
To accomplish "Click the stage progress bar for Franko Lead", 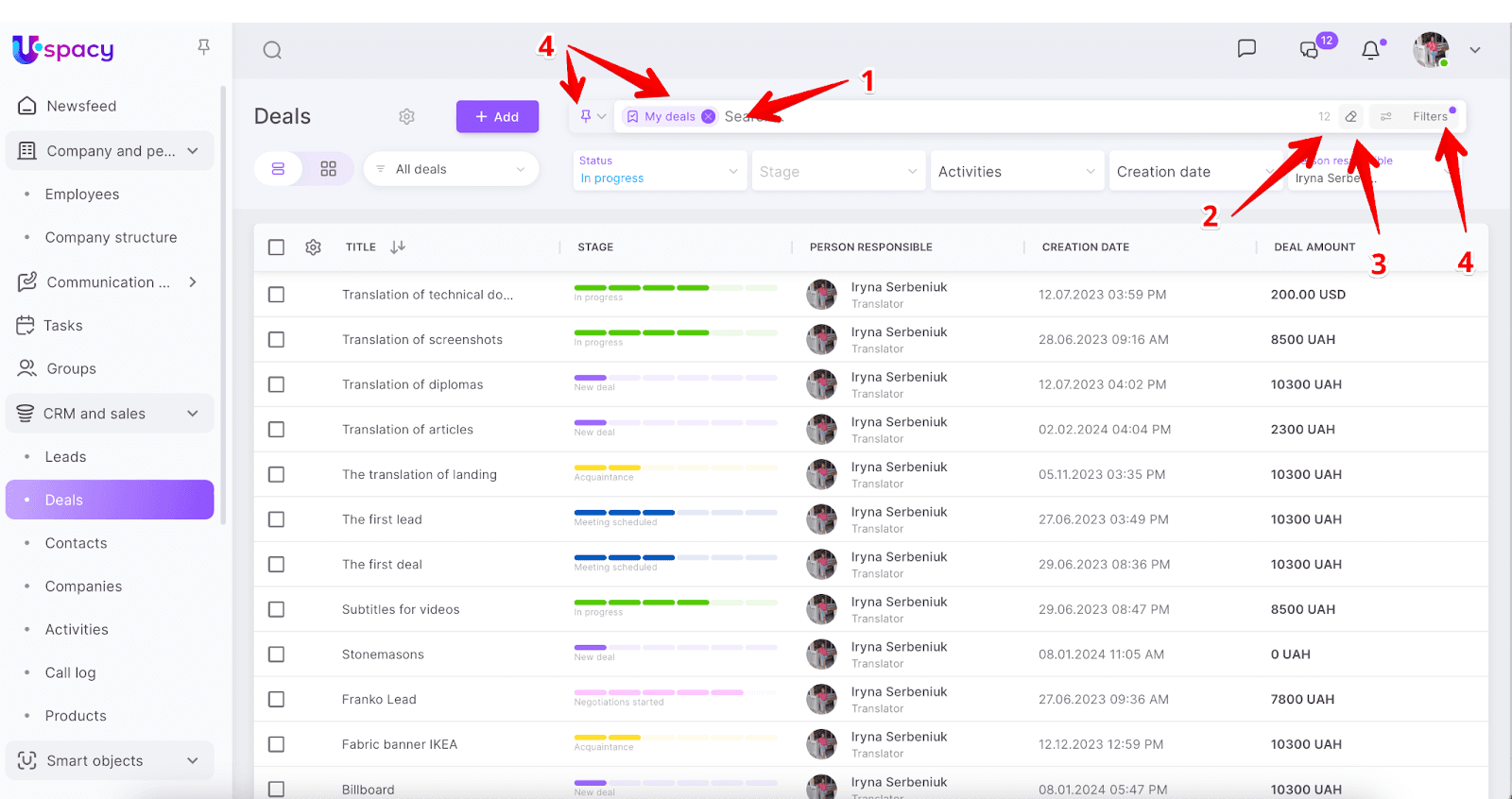I will [x=675, y=692].
